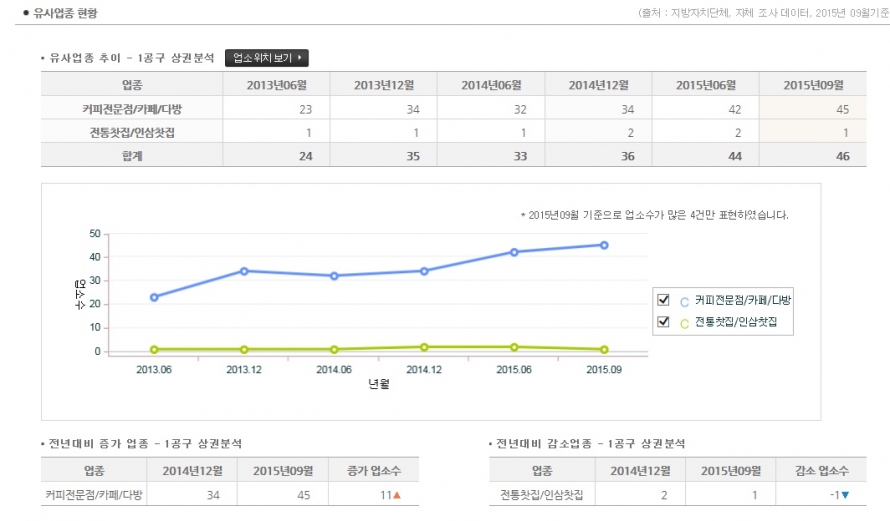Select the 2015년09월 column header in trend table

[812, 84]
